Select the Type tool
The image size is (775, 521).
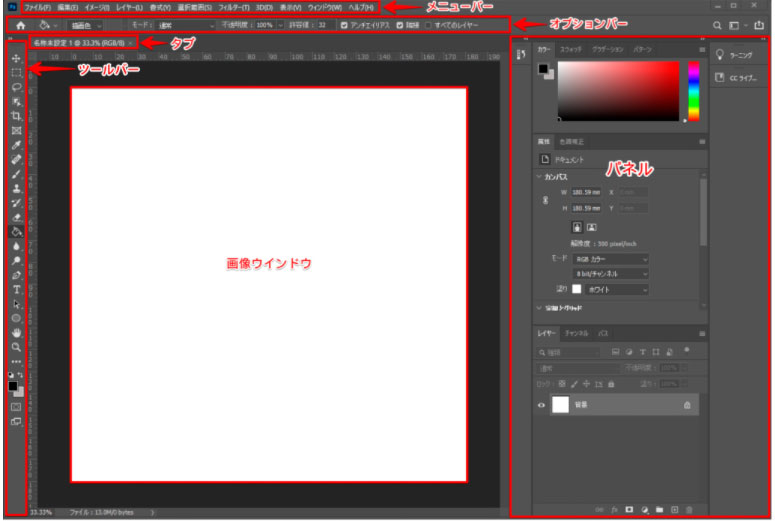[x=16, y=290]
